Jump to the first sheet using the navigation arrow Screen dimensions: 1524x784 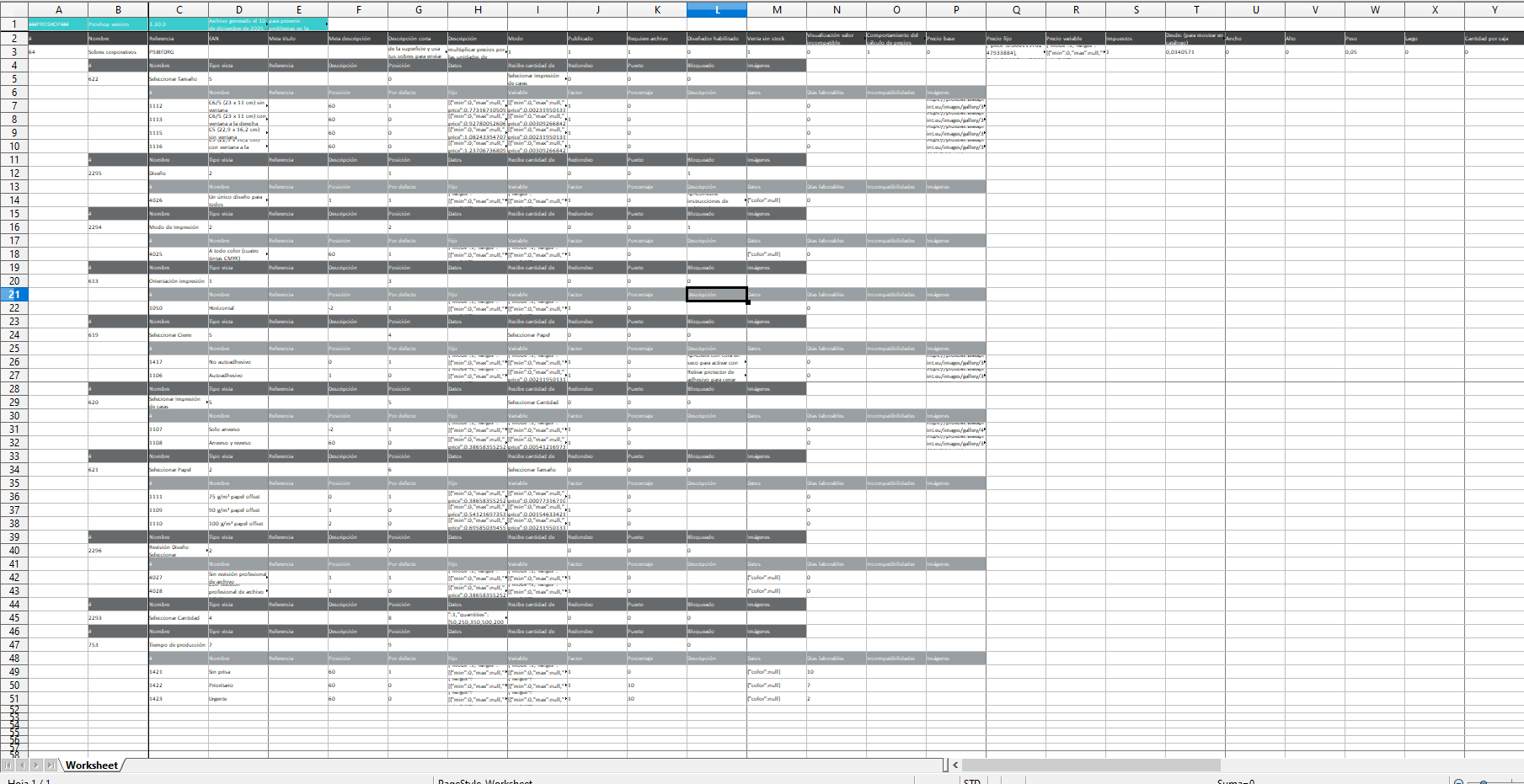pyautogui.click(x=8, y=765)
